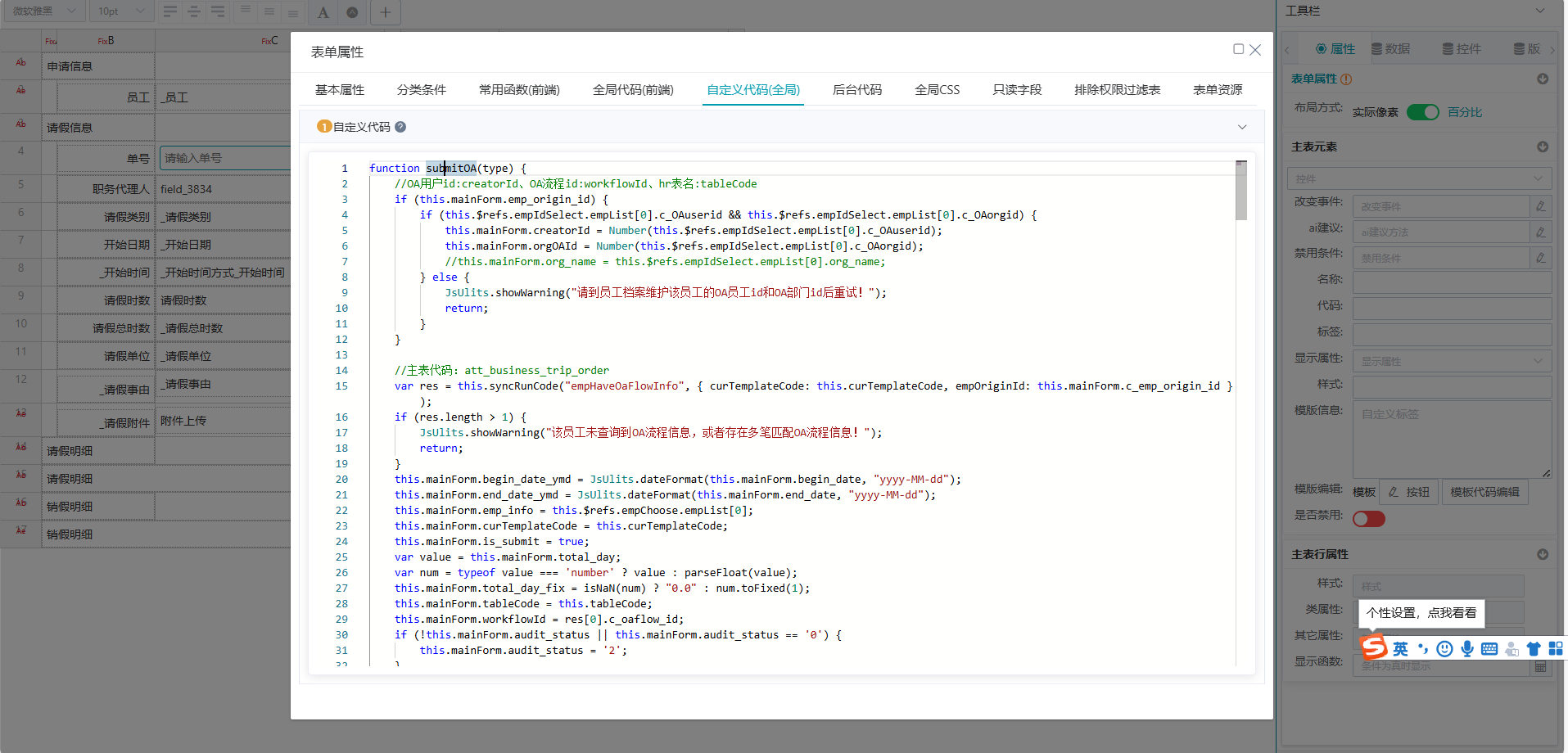
Task: Collapse the 自定义代码 section chevron
Action: click(x=1242, y=127)
